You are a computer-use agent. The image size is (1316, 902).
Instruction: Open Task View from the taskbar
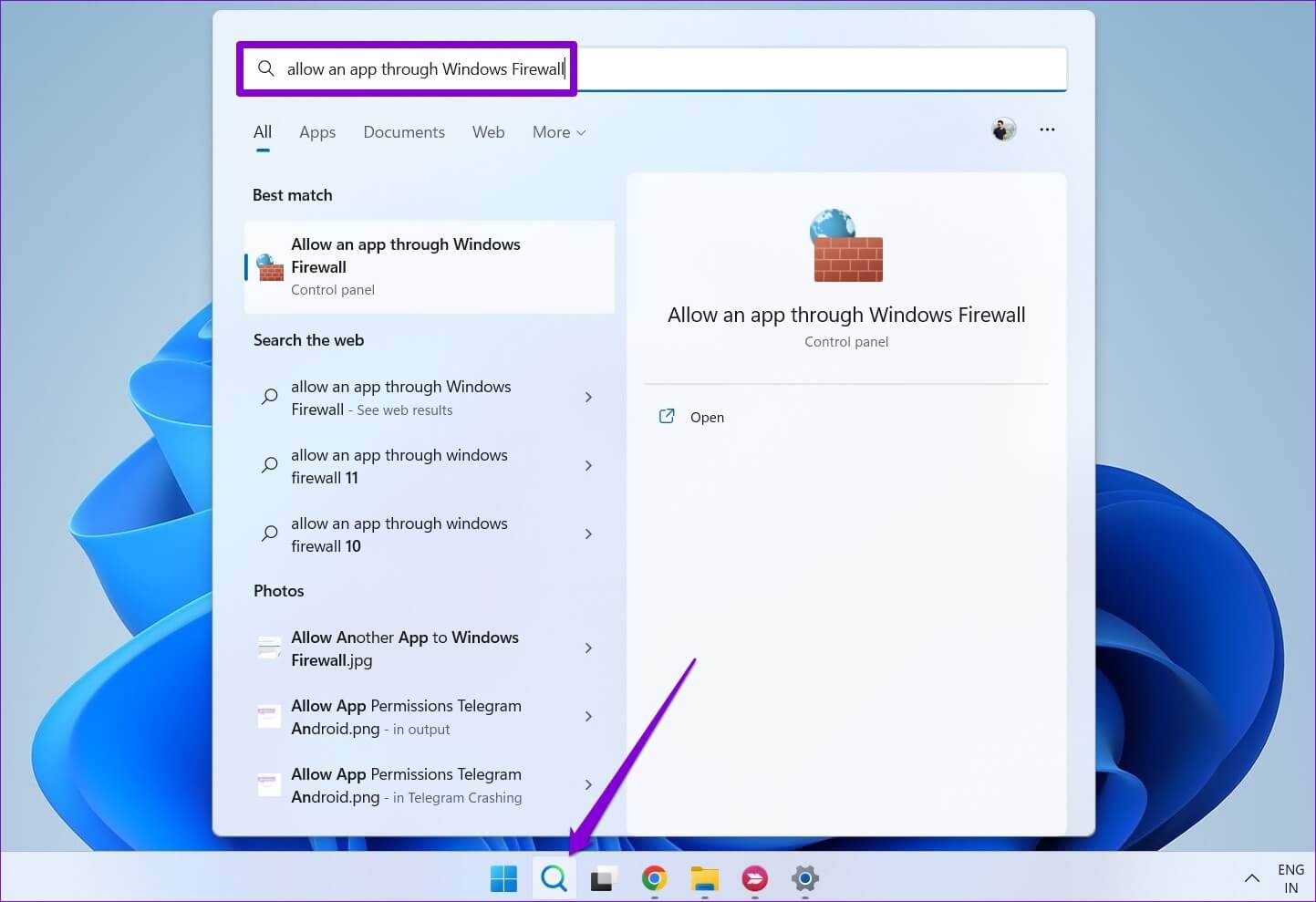pos(603,878)
